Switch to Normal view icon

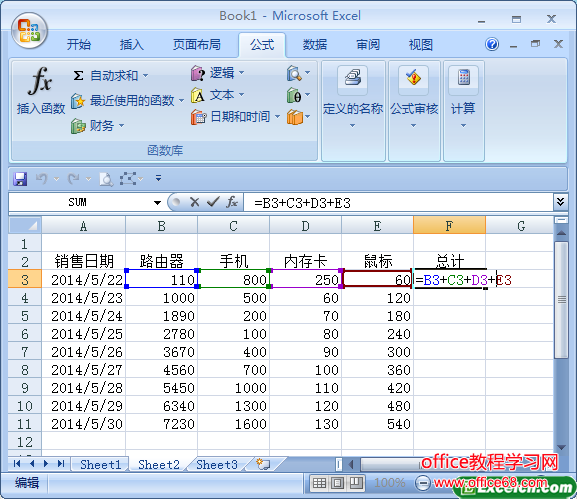319,482
